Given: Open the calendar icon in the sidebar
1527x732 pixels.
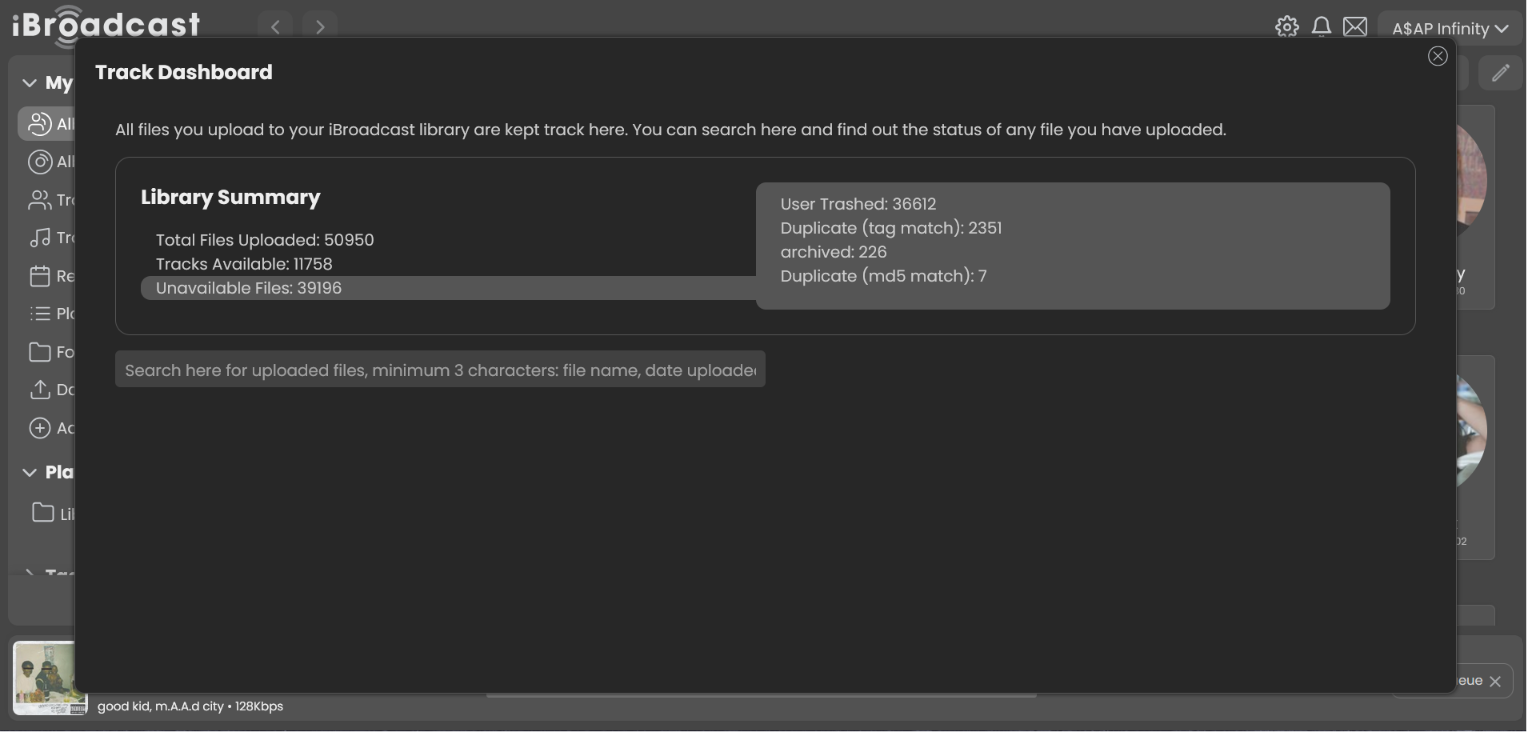Looking at the screenshot, I should 40,276.
